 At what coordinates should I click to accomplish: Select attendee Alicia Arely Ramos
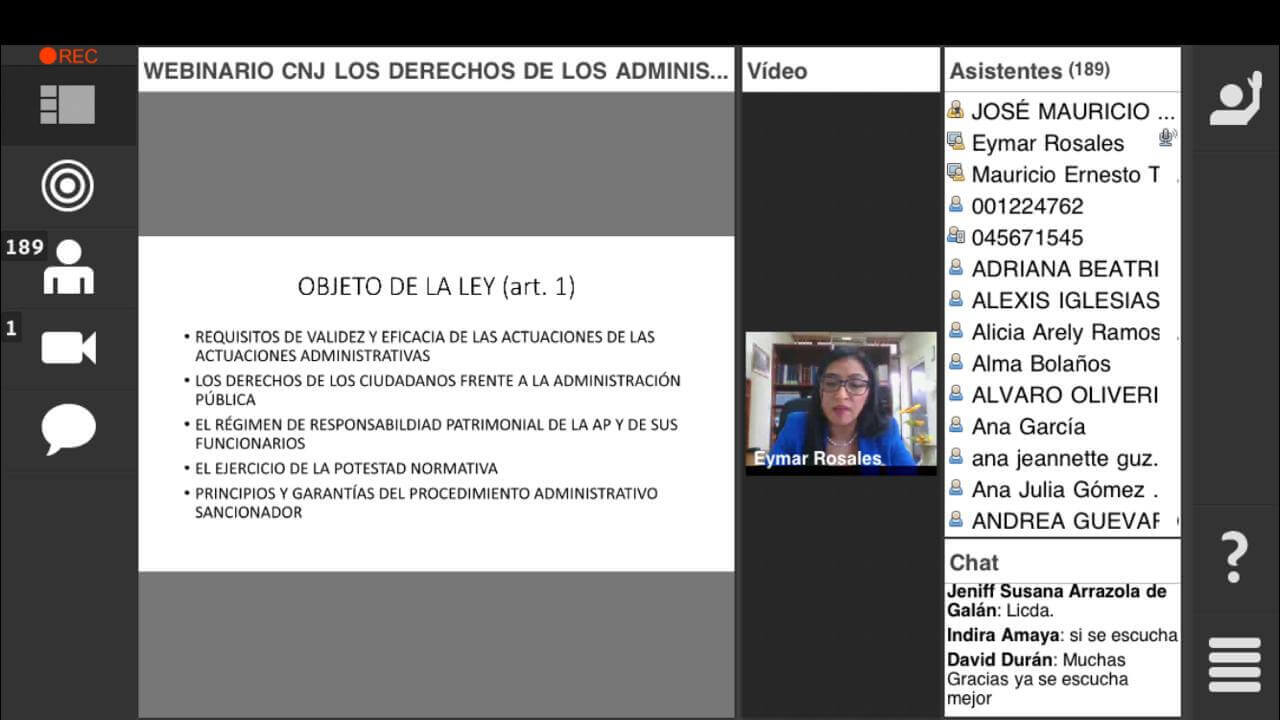(1062, 332)
